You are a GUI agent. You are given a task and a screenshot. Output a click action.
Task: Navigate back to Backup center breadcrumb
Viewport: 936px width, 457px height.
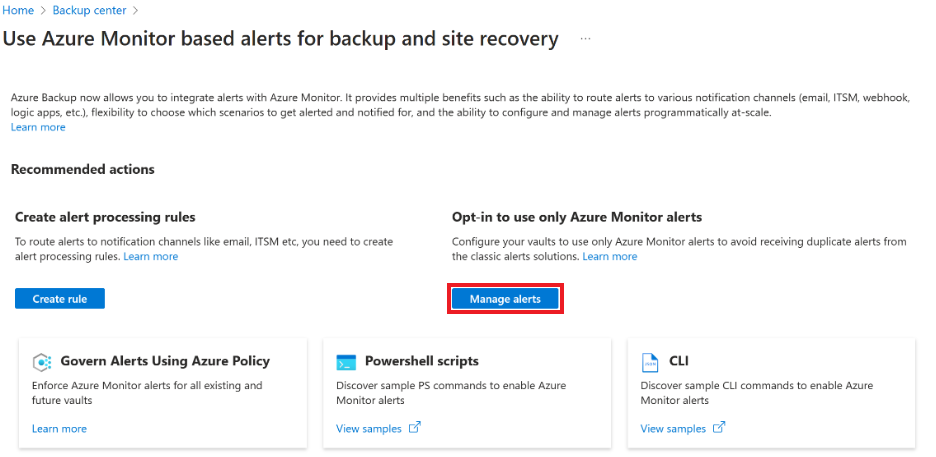click(89, 10)
